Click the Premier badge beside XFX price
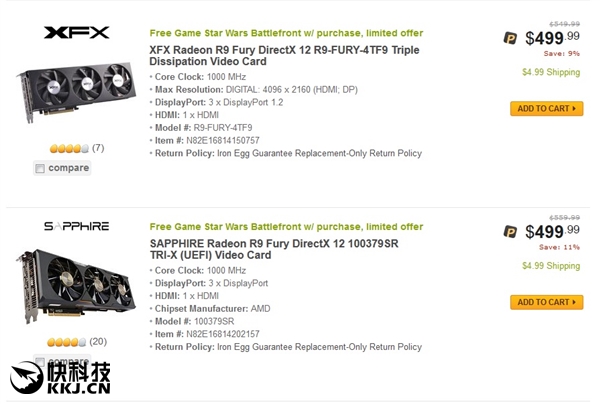The image size is (600, 404). [510, 38]
